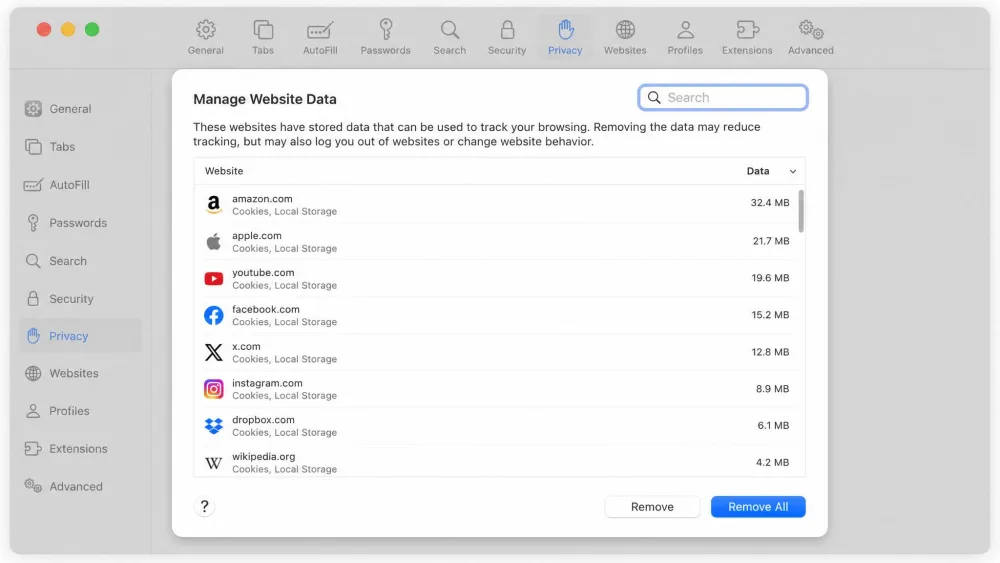The image size is (1000, 563).
Task: Click the Facebook logo icon in the list
Action: pyautogui.click(x=214, y=315)
